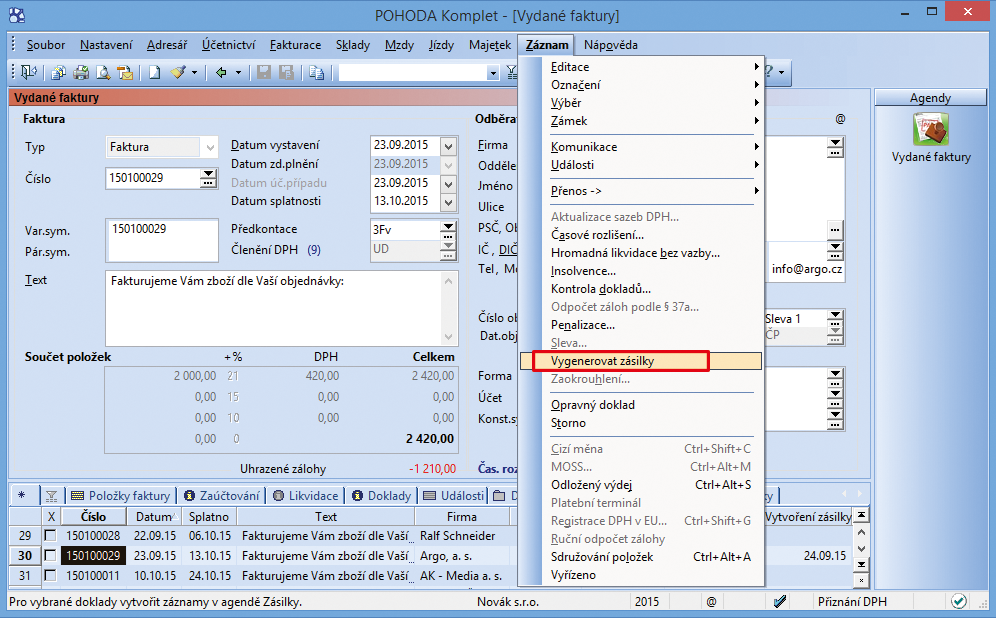996x618 pixels.
Task: Switch to the Likvidace tab
Action: pyautogui.click(x=306, y=495)
